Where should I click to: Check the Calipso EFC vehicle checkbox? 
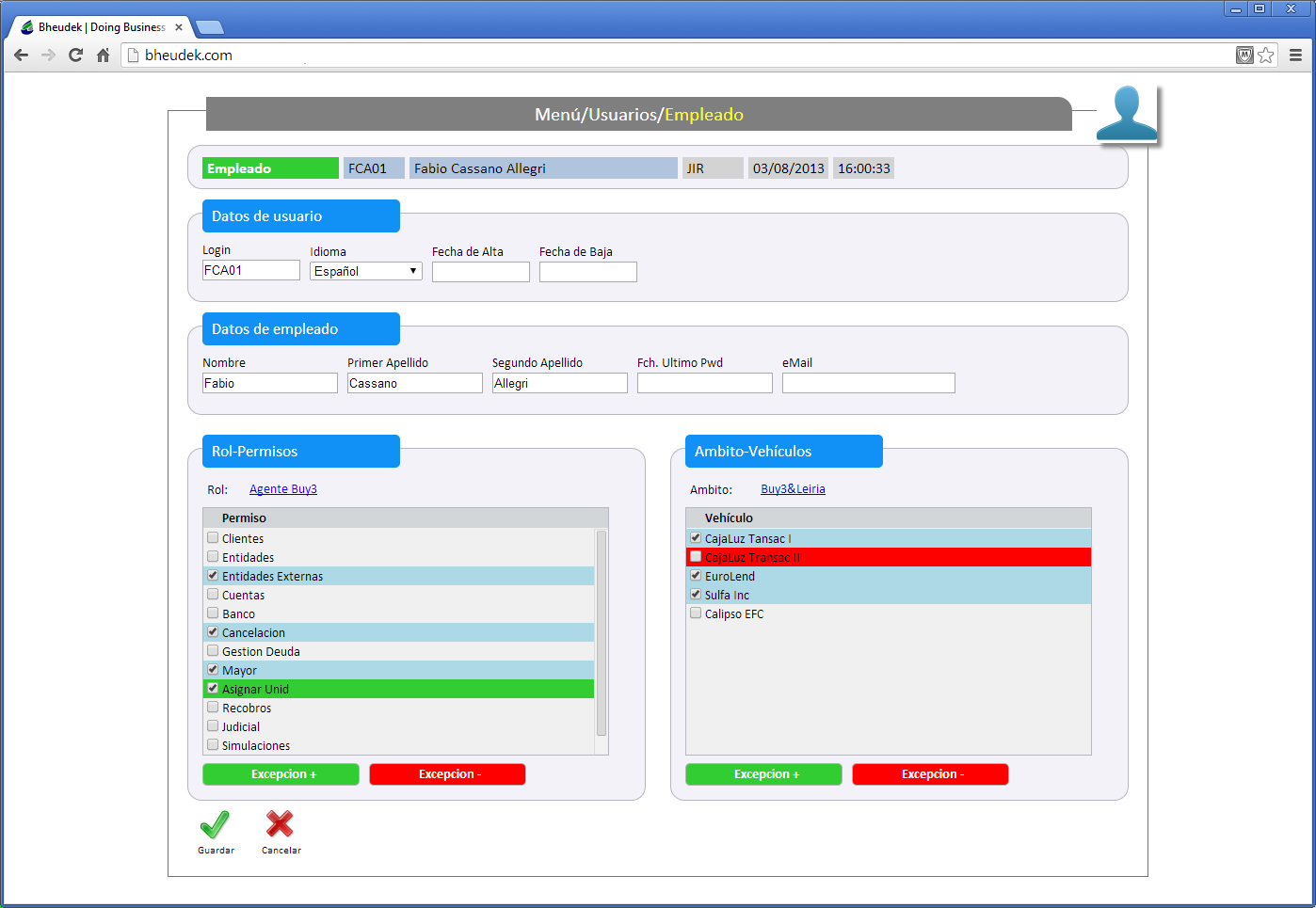[x=696, y=613]
